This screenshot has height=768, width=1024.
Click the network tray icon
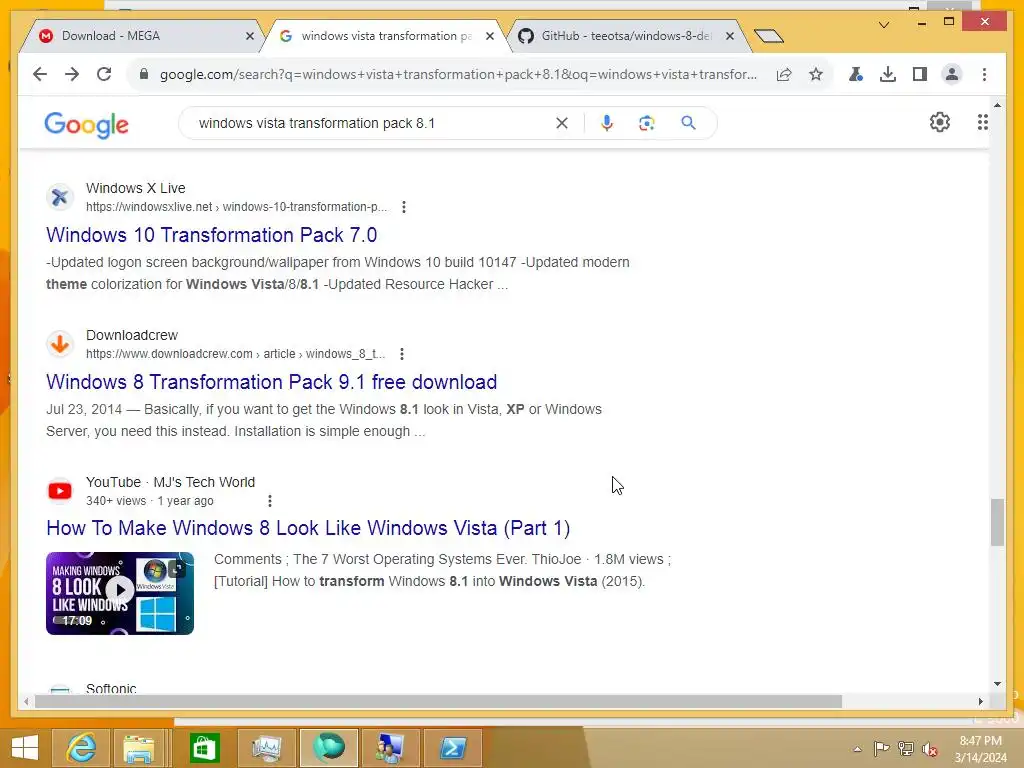click(x=906, y=748)
